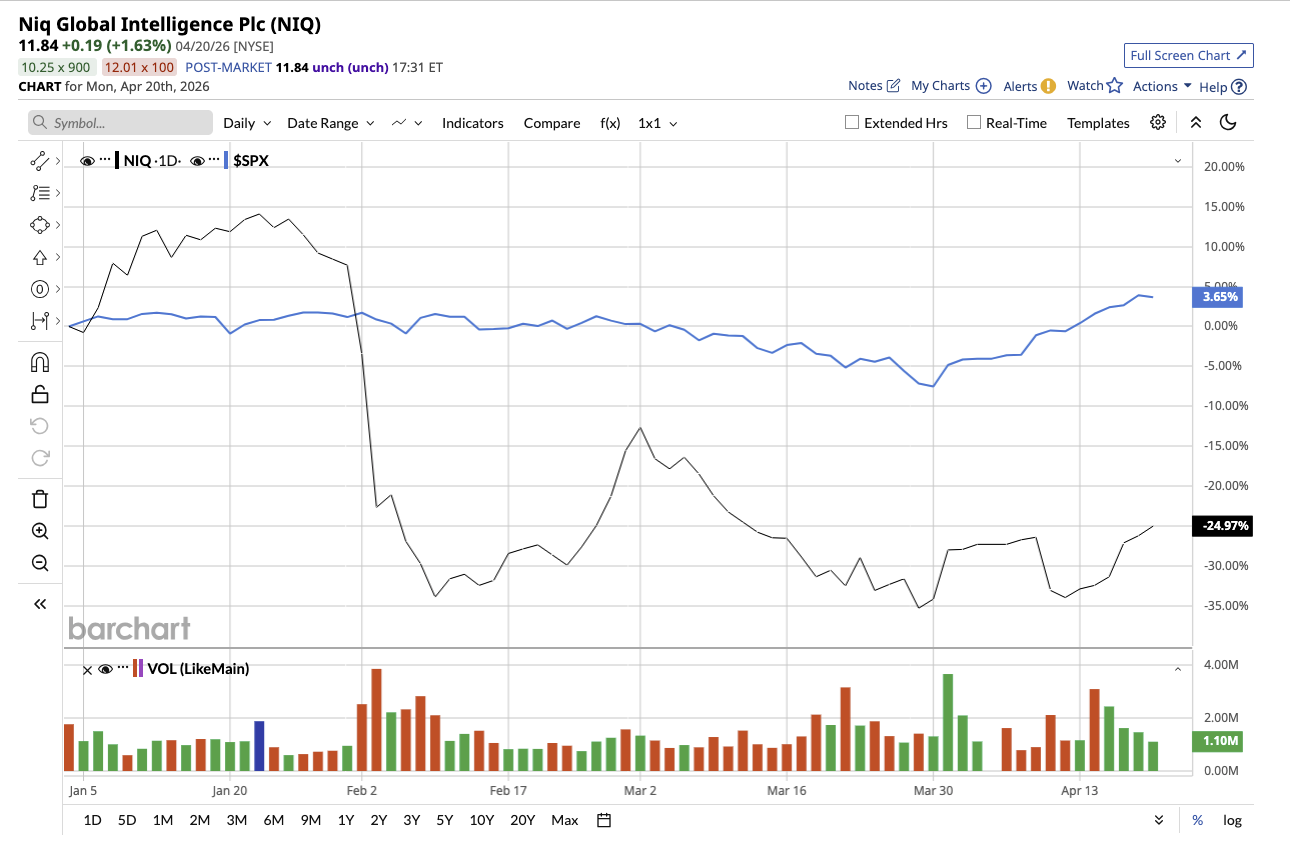
Task: Hide the NIQ price series
Action: pos(87,160)
